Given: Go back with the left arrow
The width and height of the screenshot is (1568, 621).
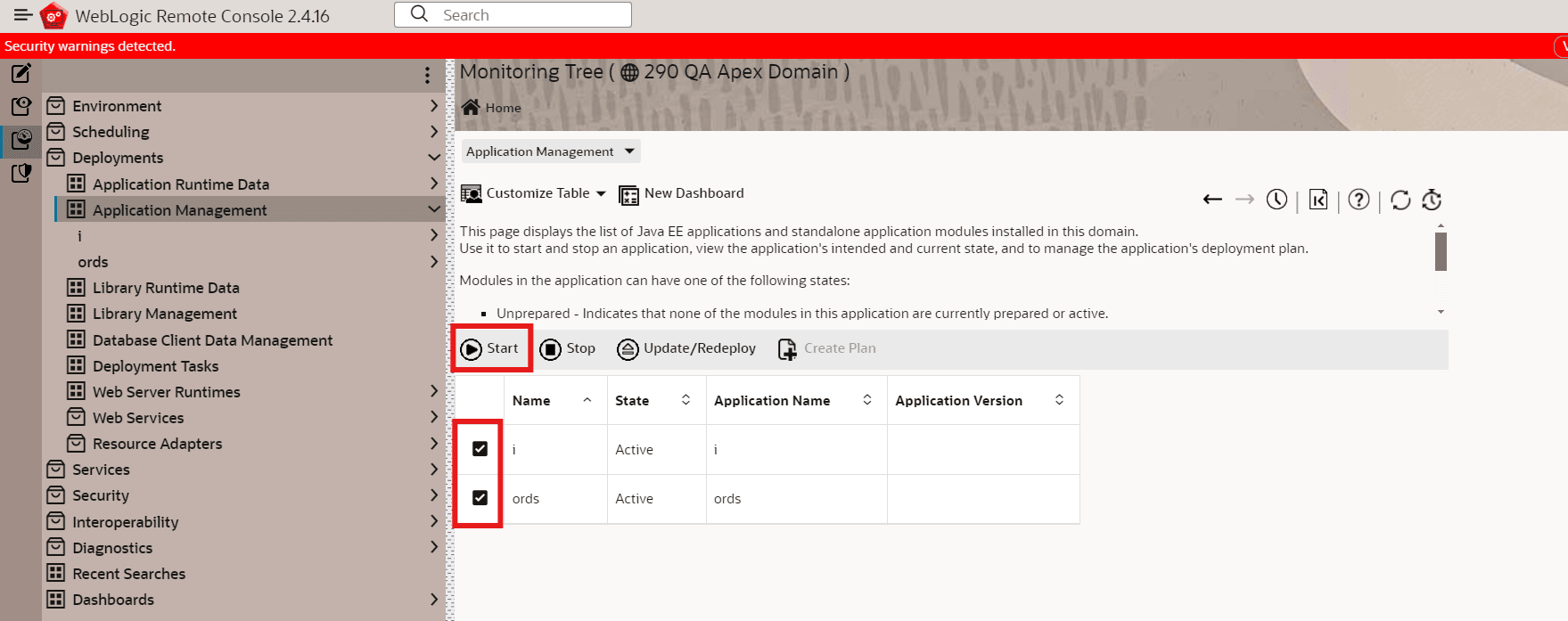Looking at the screenshot, I should click(x=1212, y=200).
